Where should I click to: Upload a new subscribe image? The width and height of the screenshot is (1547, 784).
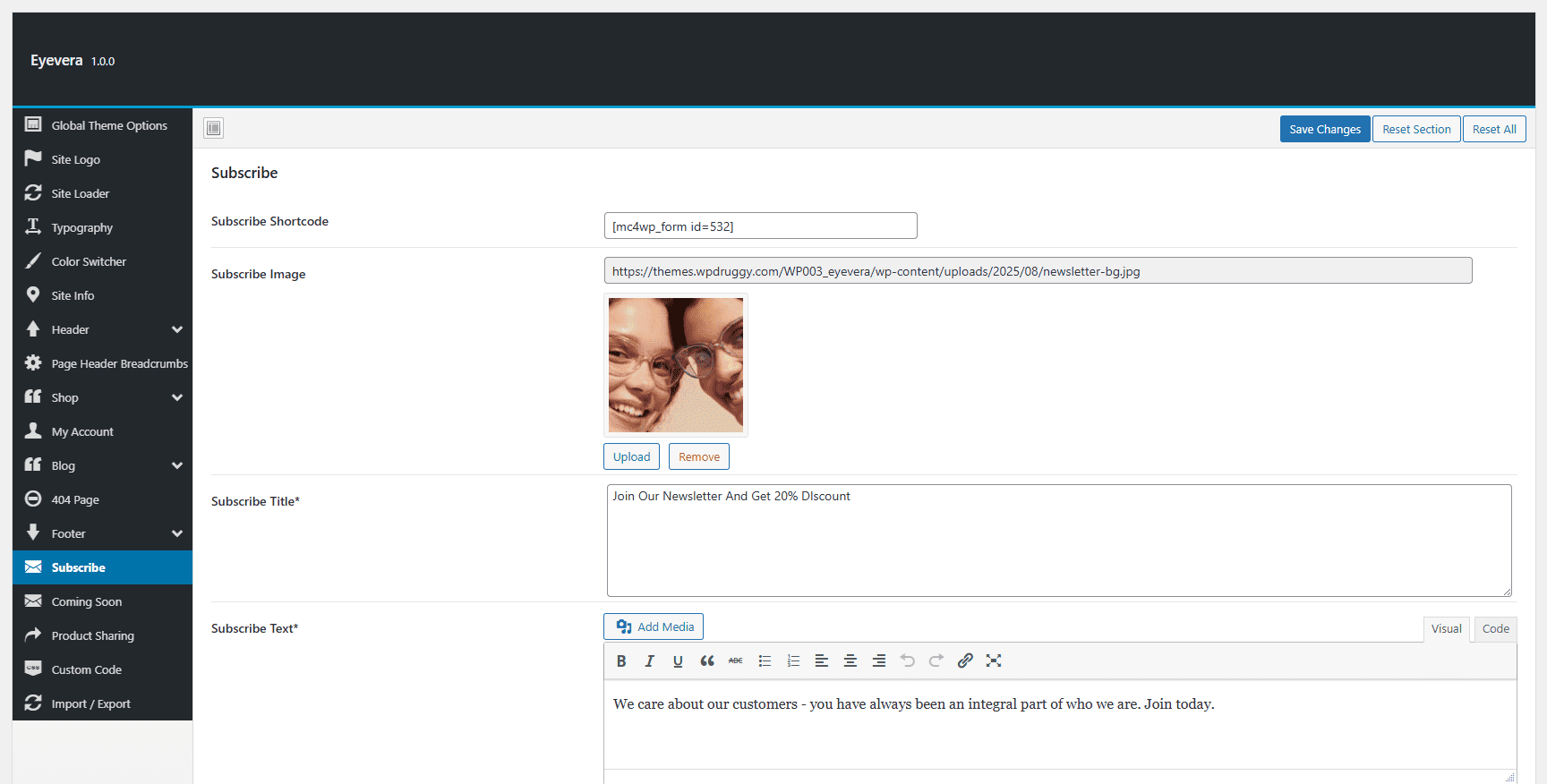pyautogui.click(x=631, y=456)
